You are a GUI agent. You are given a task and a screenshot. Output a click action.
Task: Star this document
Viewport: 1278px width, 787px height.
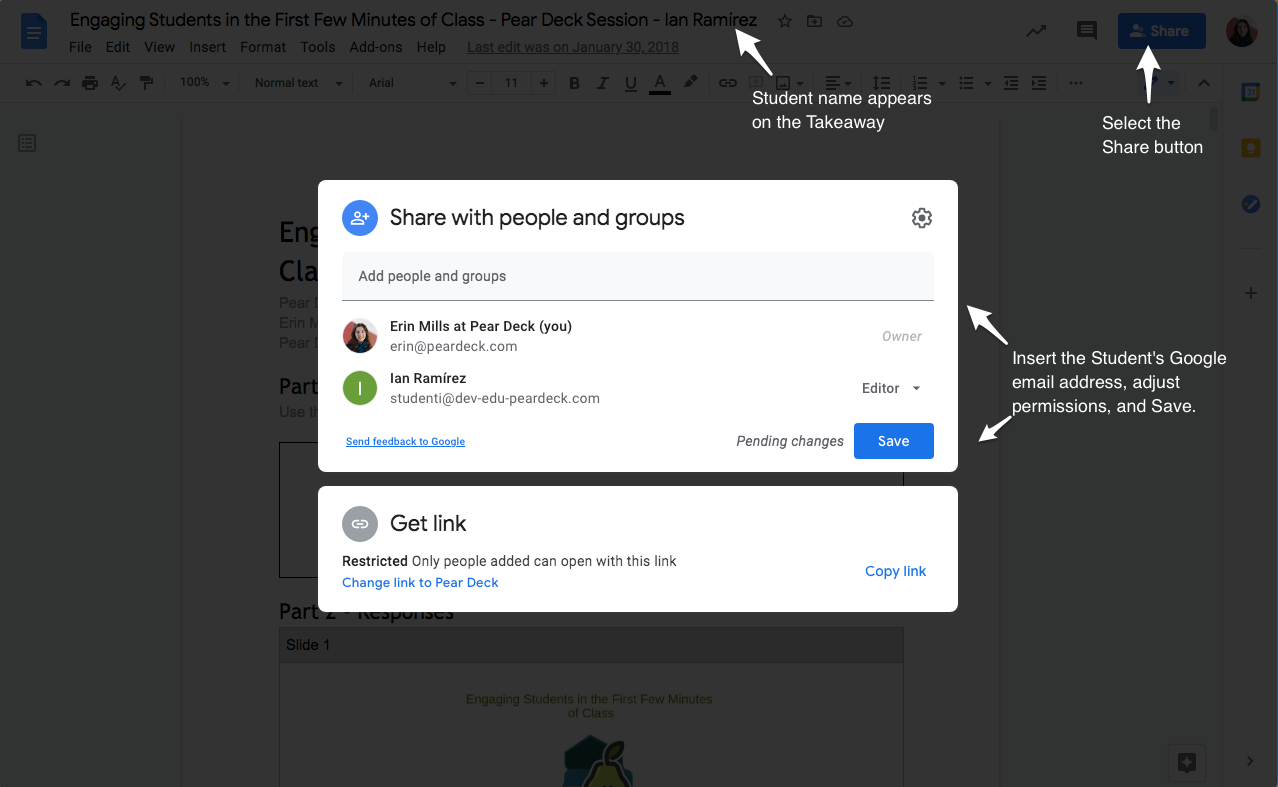[785, 21]
